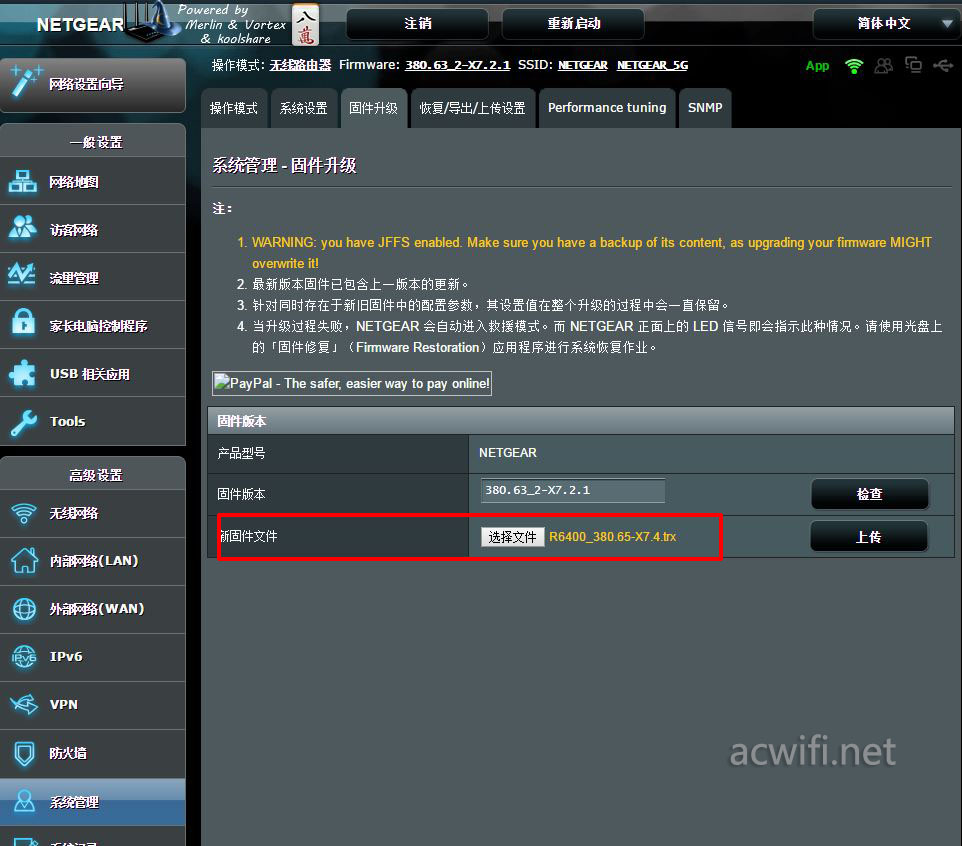The height and width of the screenshot is (846, 962).
Task: Click the USB status icon
Action: [943, 65]
